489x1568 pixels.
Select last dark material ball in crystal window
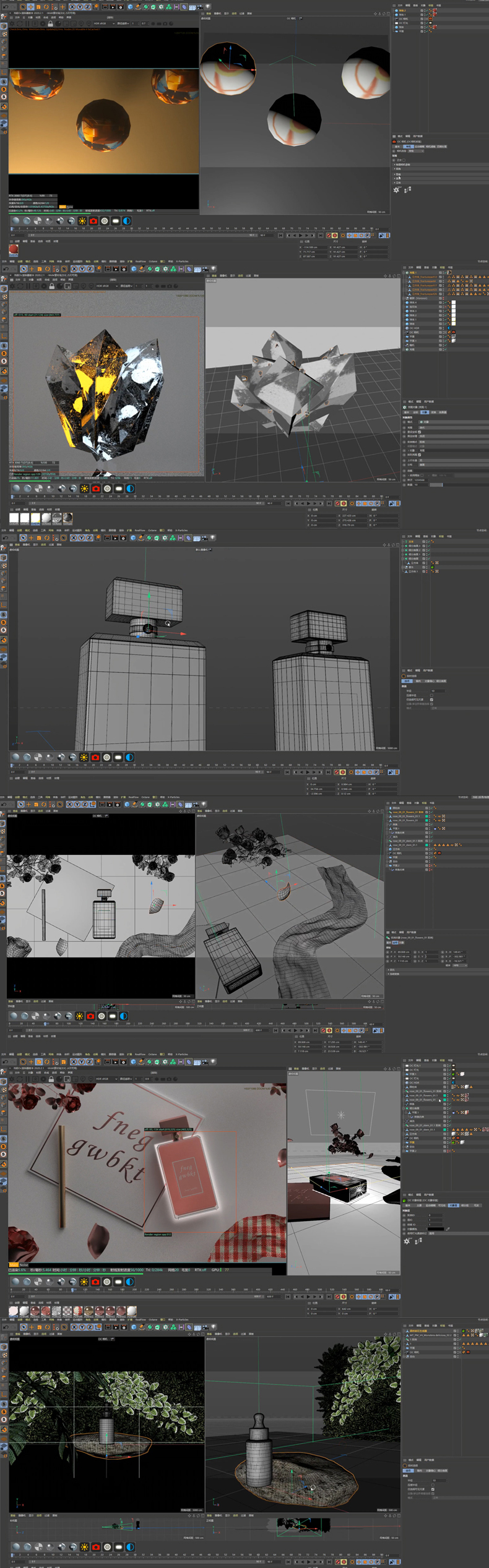tap(67, 518)
